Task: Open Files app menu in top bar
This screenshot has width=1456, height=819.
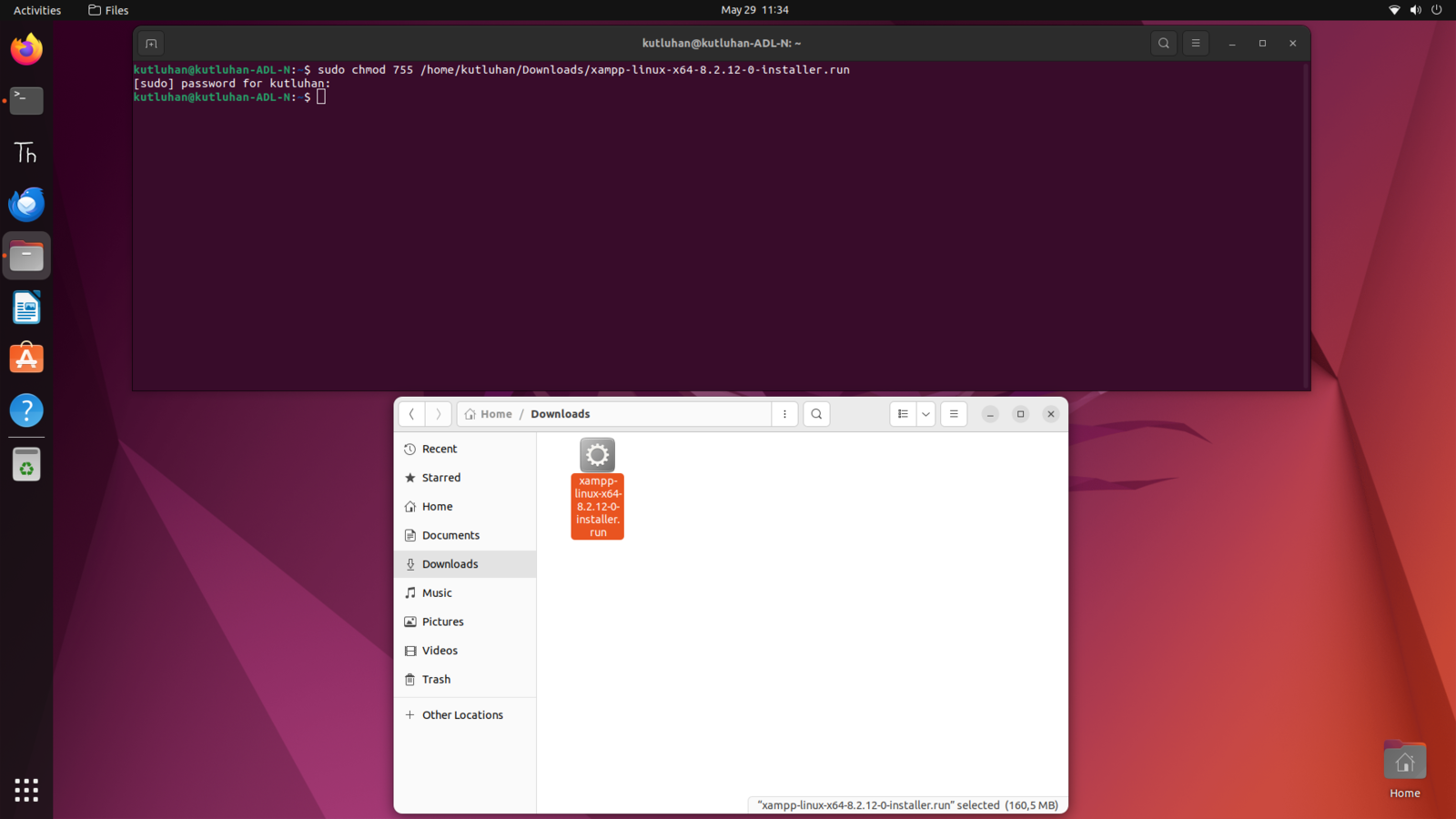Action: 108,10
